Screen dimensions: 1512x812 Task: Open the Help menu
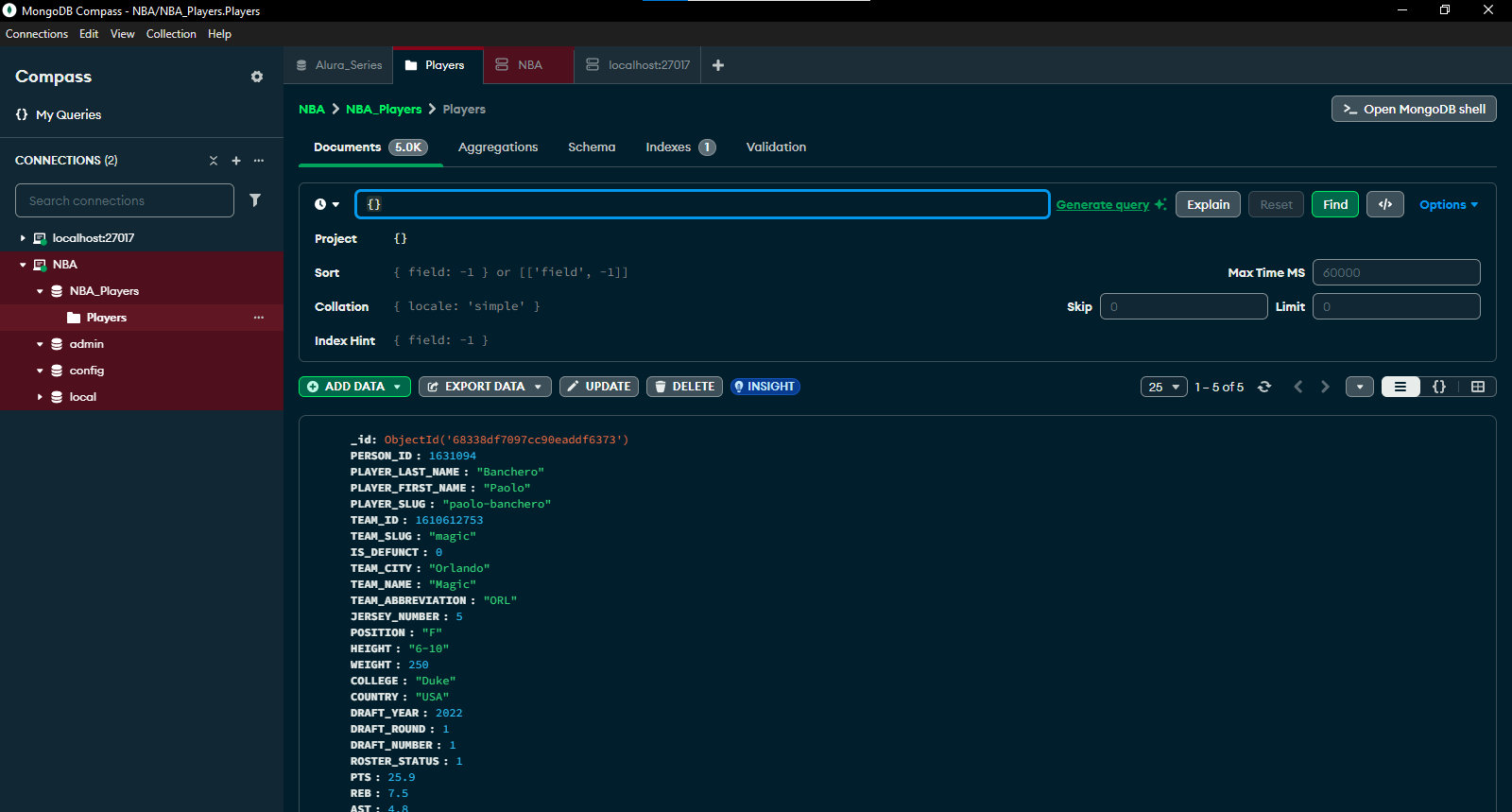coord(219,34)
